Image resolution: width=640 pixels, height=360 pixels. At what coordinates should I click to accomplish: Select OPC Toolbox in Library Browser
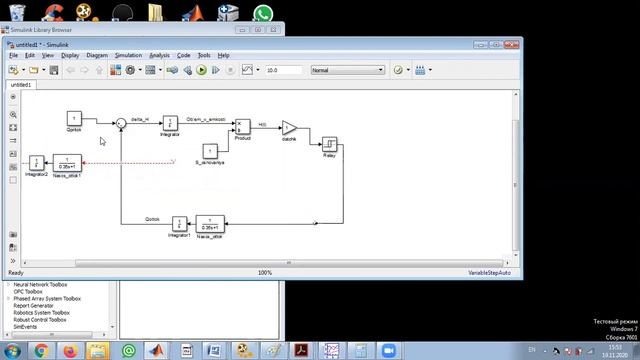pyautogui.click(x=28, y=291)
